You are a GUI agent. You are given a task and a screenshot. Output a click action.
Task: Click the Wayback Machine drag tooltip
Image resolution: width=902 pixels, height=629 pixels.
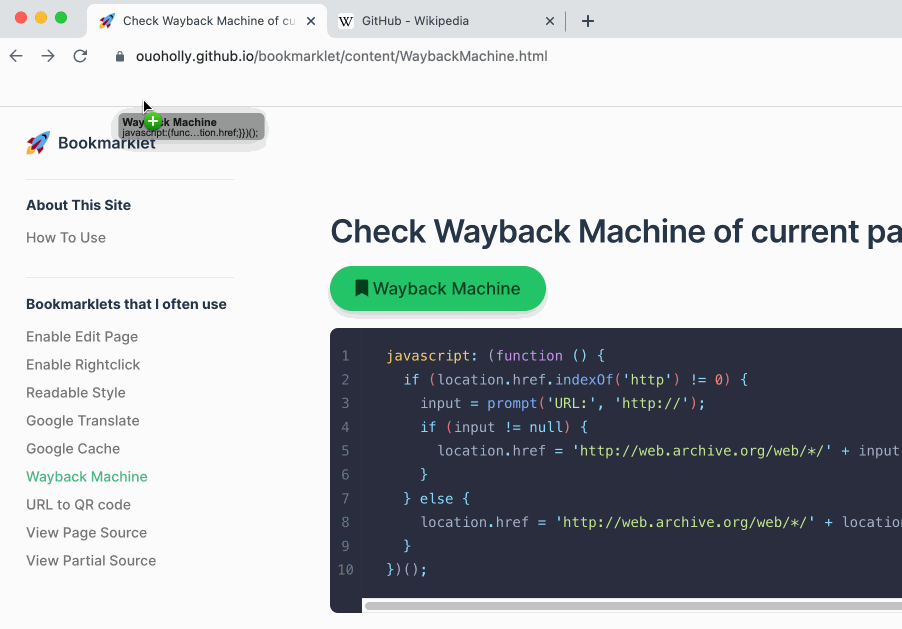188,129
